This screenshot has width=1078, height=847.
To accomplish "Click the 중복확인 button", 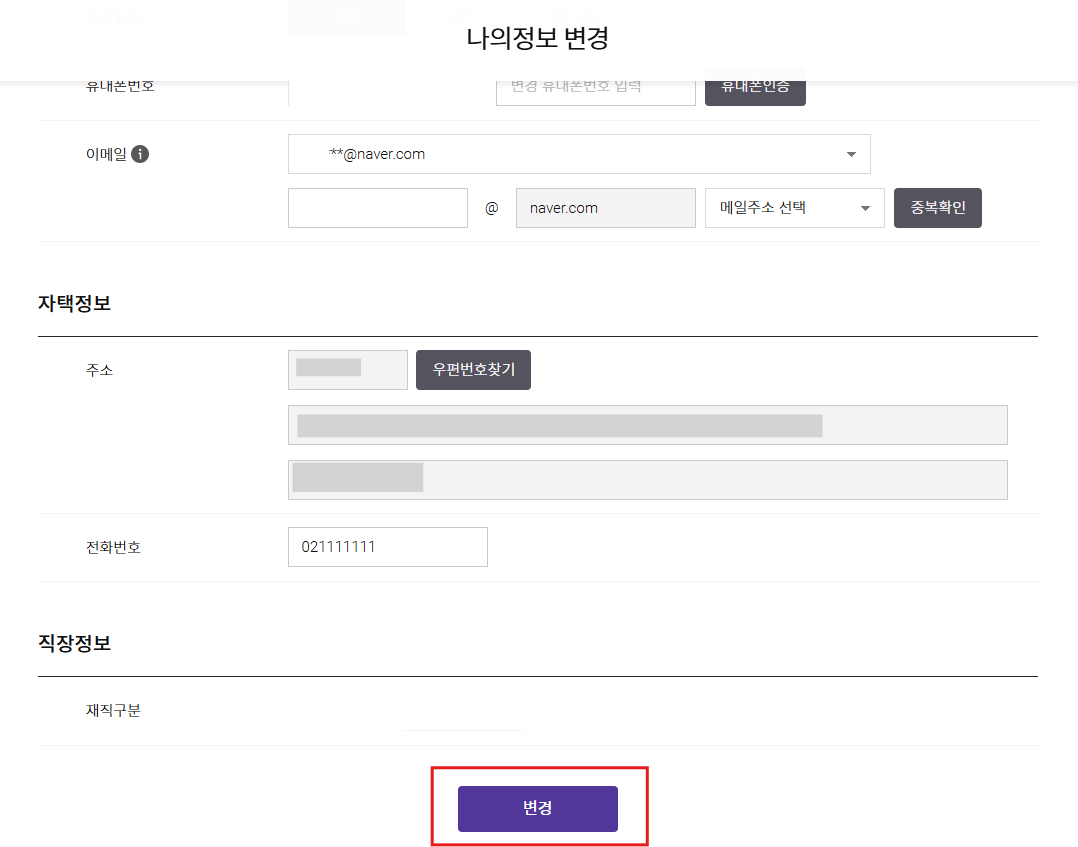I will [938, 208].
